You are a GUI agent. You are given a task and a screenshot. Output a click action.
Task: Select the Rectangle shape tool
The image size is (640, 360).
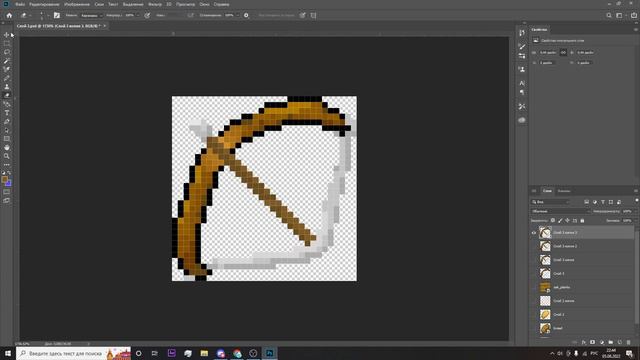pos(7,139)
